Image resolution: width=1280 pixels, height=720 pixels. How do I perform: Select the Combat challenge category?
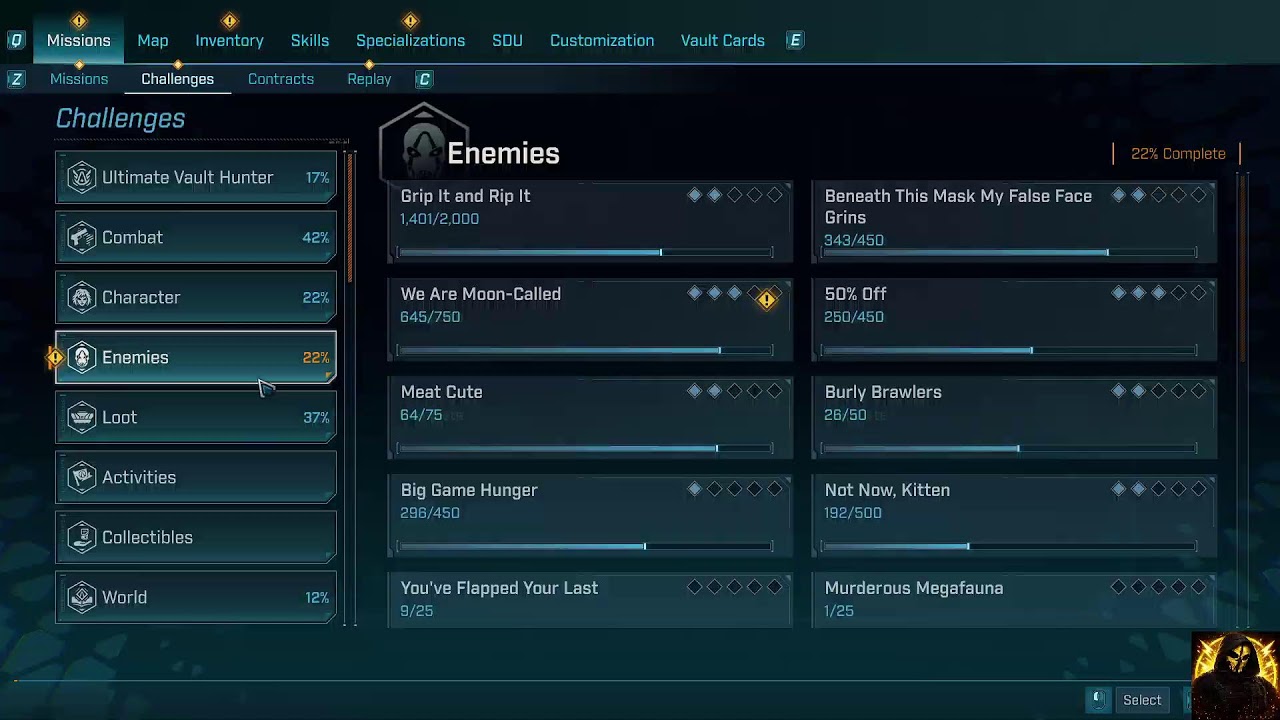(x=196, y=238)
